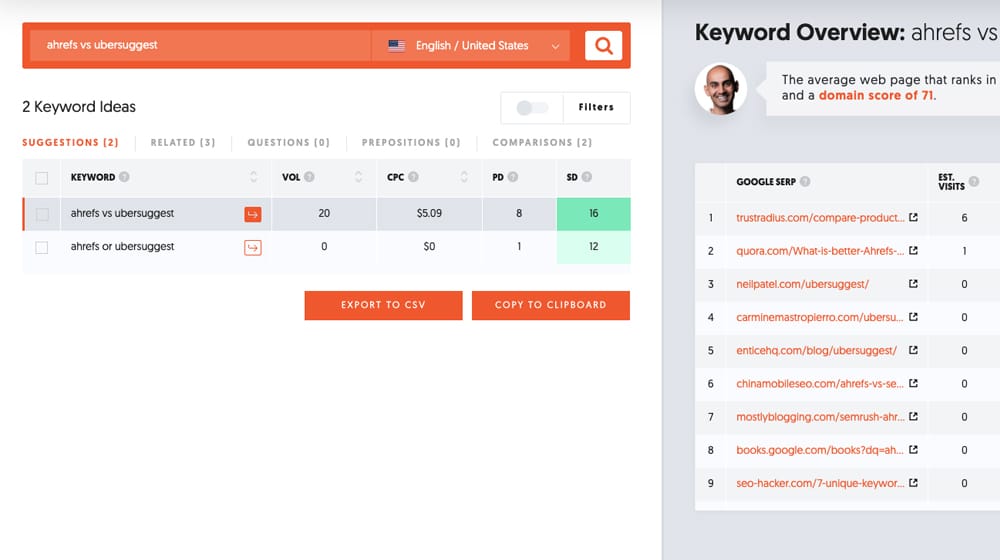Select the SUGGESTIONS (2) tab

point(70,142)
